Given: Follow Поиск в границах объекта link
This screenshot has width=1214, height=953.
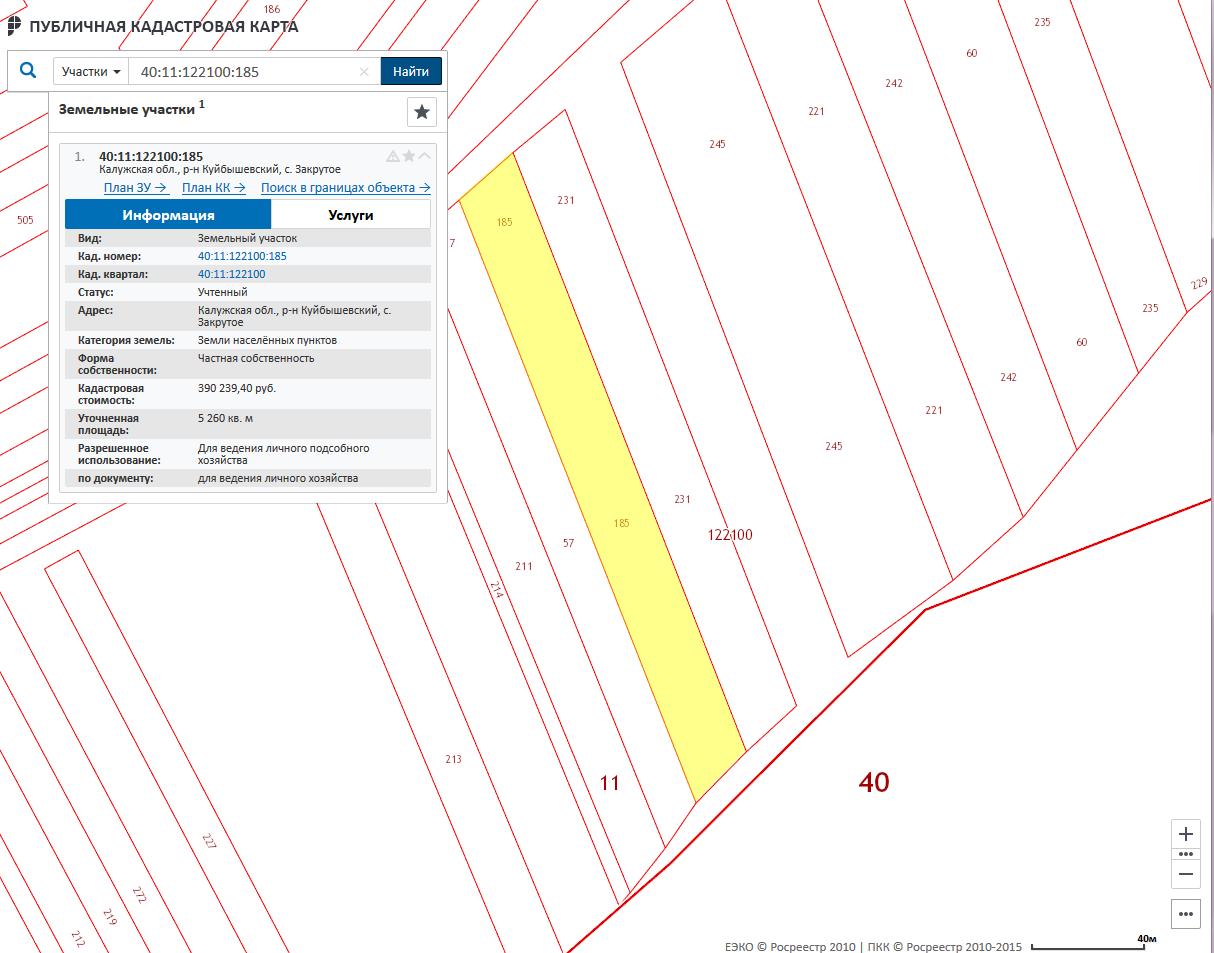Looking at the screenshot, I should click(346, 188).
